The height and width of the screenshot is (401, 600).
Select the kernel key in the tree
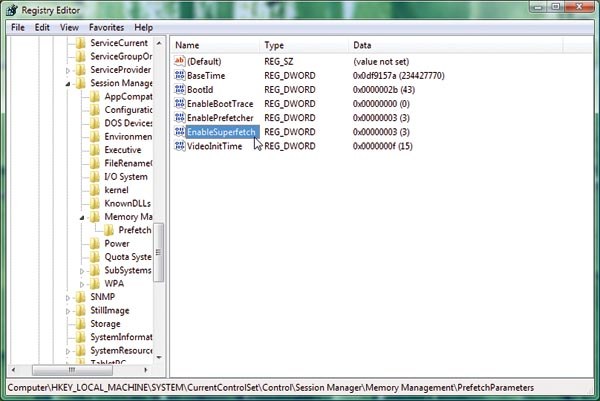116,190
